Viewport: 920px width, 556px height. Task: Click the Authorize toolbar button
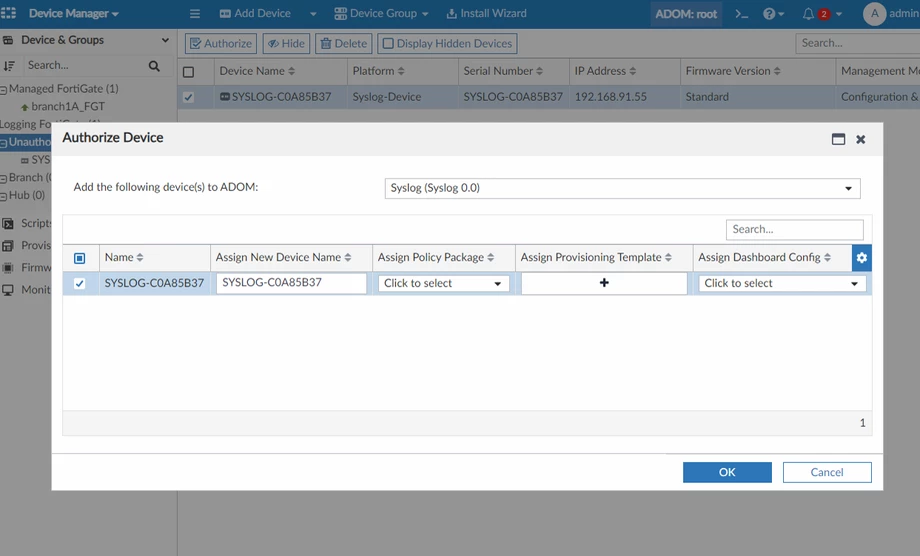(221, 43)
